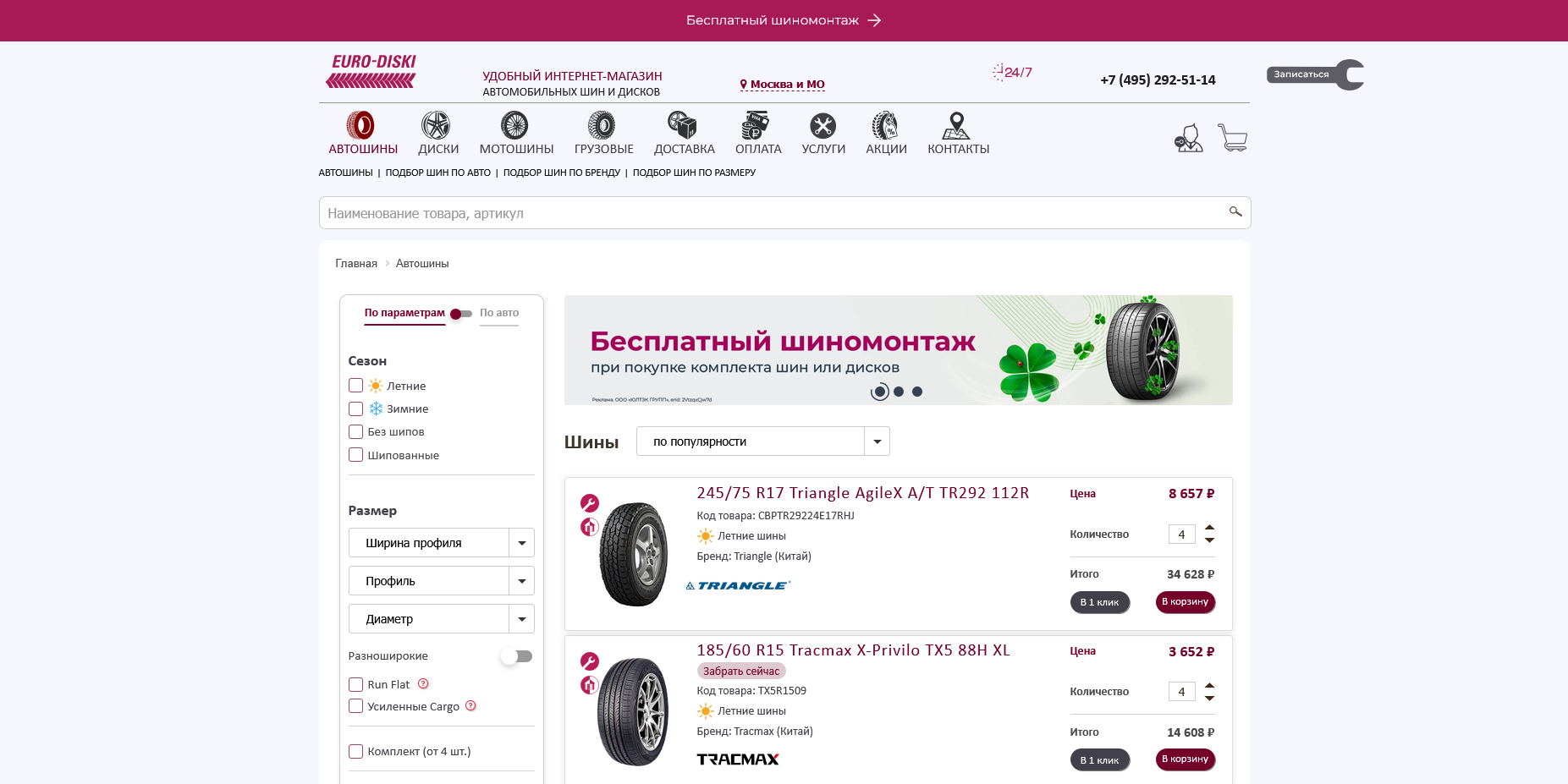Click the home pickup icon on Tracmax tire
This screenshot has height=784, width=1568.
click(590, 685)
